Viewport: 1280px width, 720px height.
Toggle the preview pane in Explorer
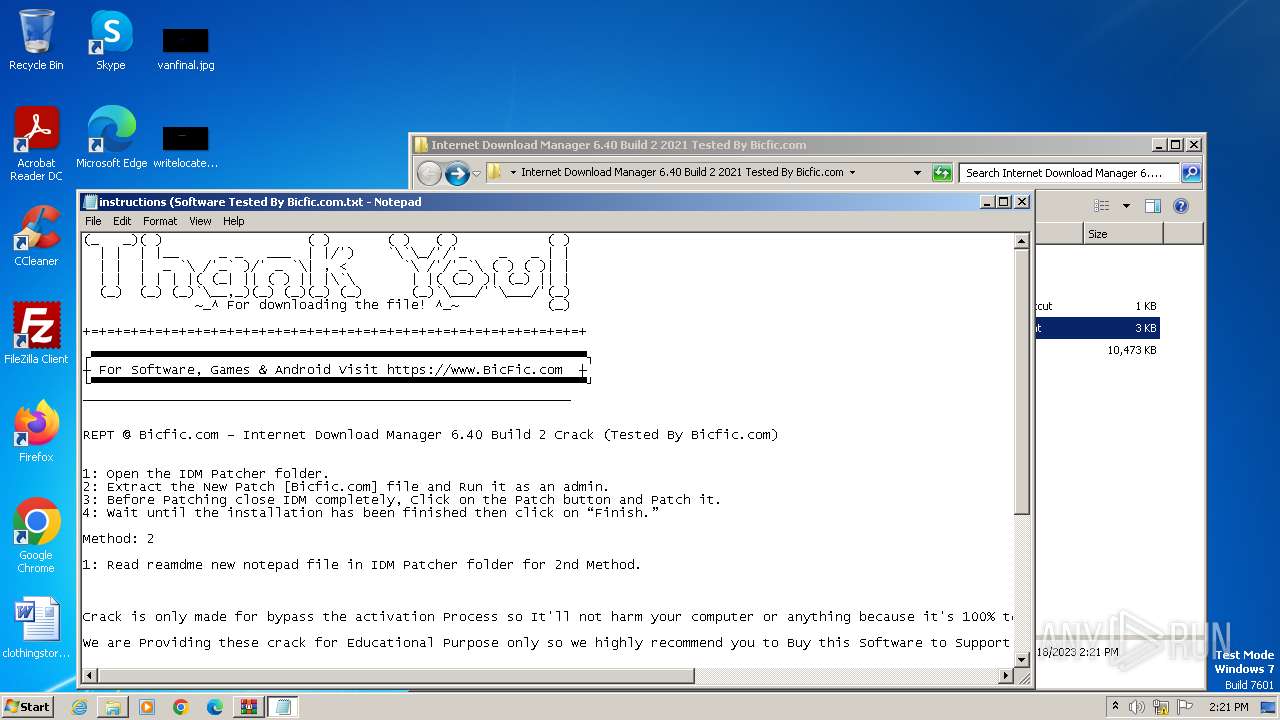[x=1152, y=206]
